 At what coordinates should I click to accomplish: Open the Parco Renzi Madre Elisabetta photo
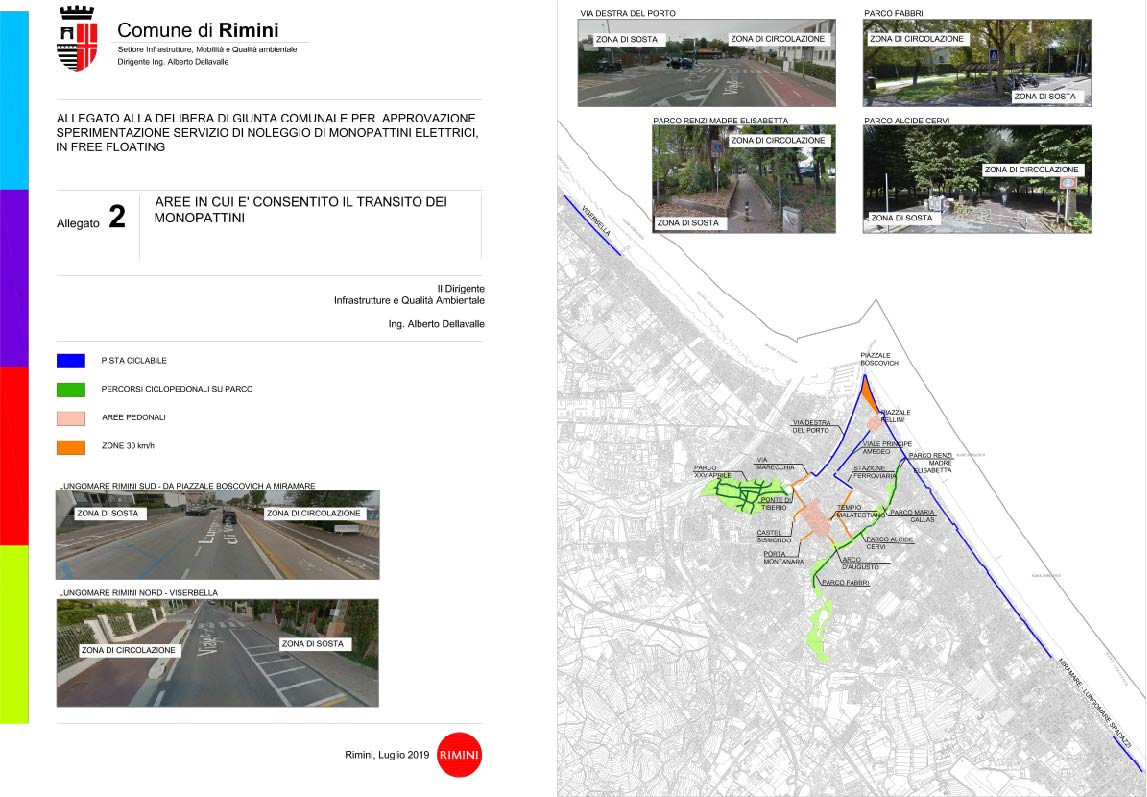744,179
